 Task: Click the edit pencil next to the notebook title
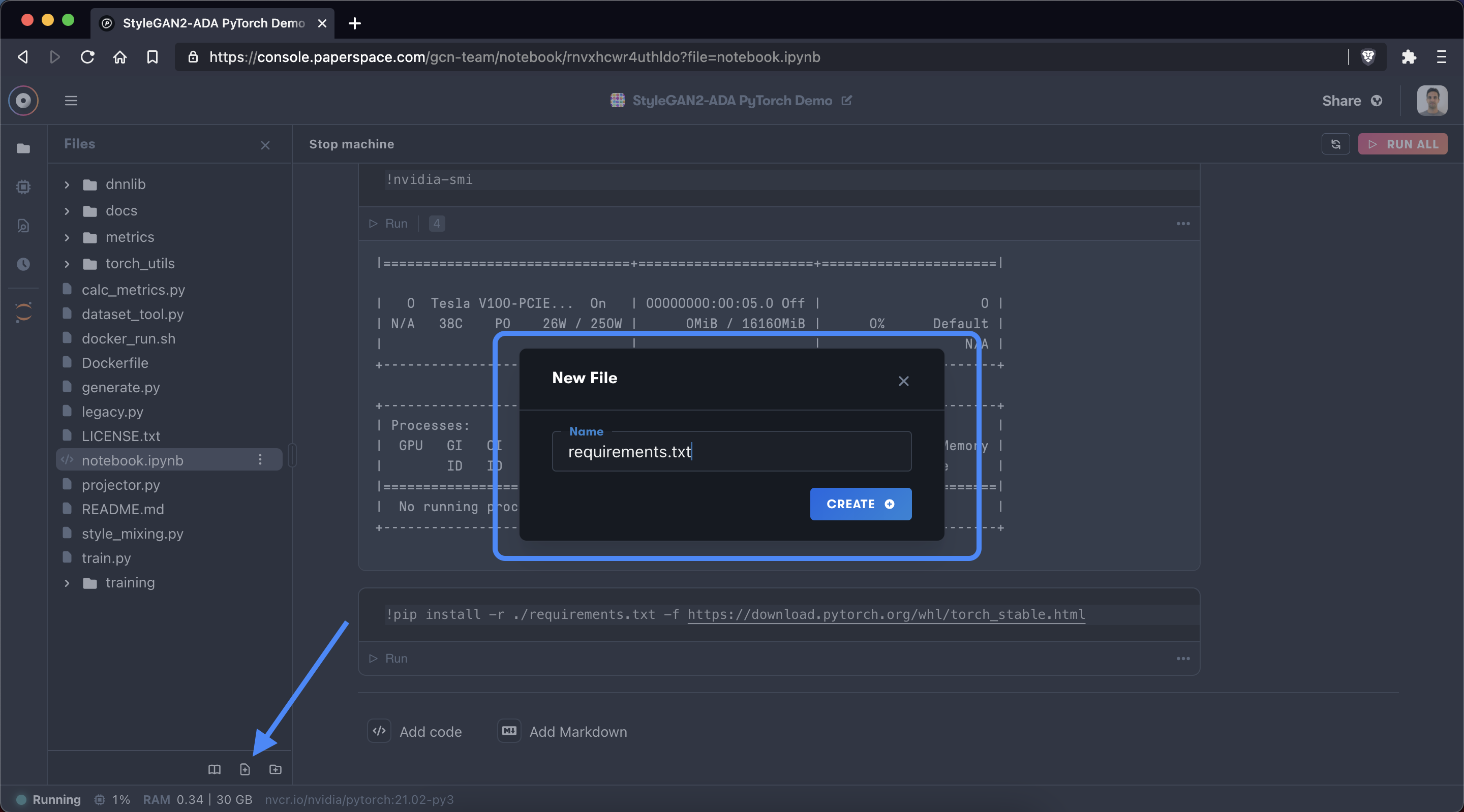847,101
